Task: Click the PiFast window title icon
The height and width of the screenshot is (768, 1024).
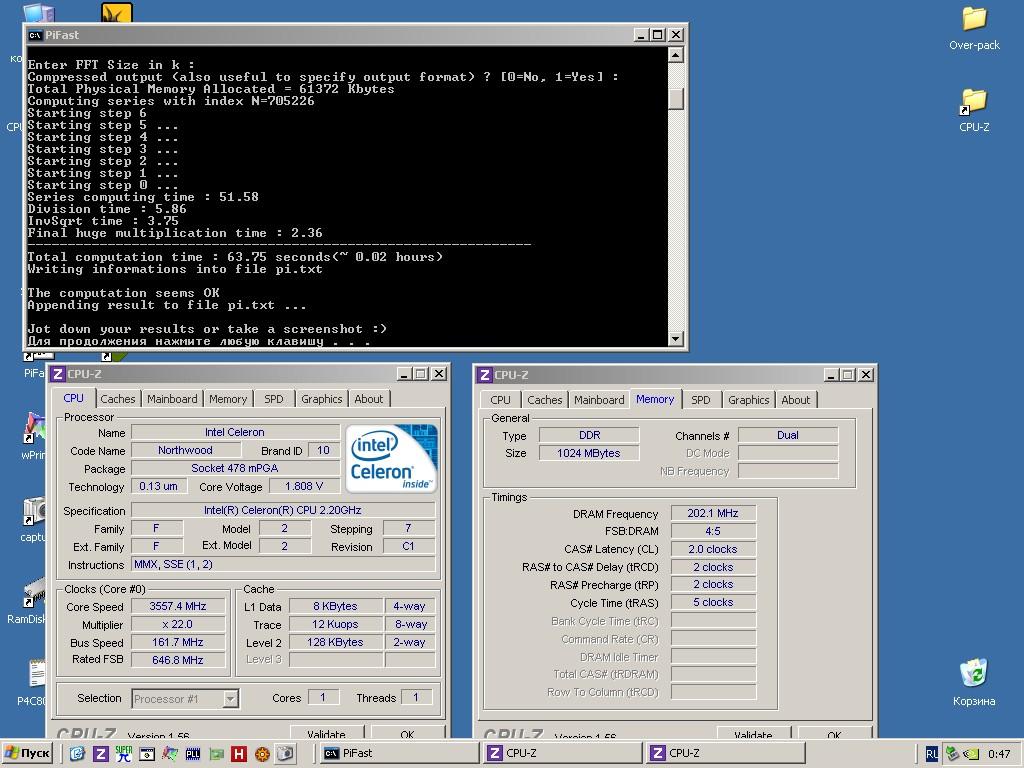Action: click(35, 35)
